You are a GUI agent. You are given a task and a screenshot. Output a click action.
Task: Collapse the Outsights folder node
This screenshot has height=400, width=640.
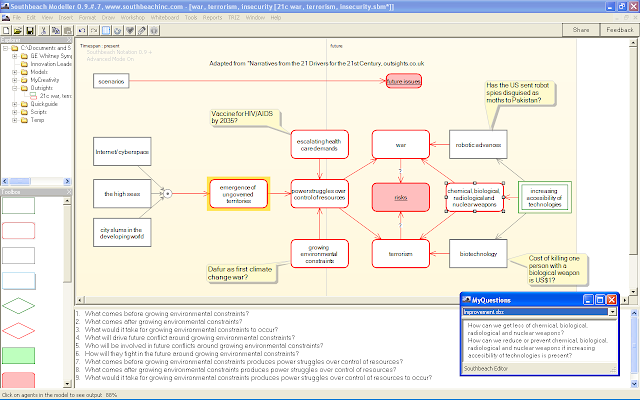tap(15, 88)
